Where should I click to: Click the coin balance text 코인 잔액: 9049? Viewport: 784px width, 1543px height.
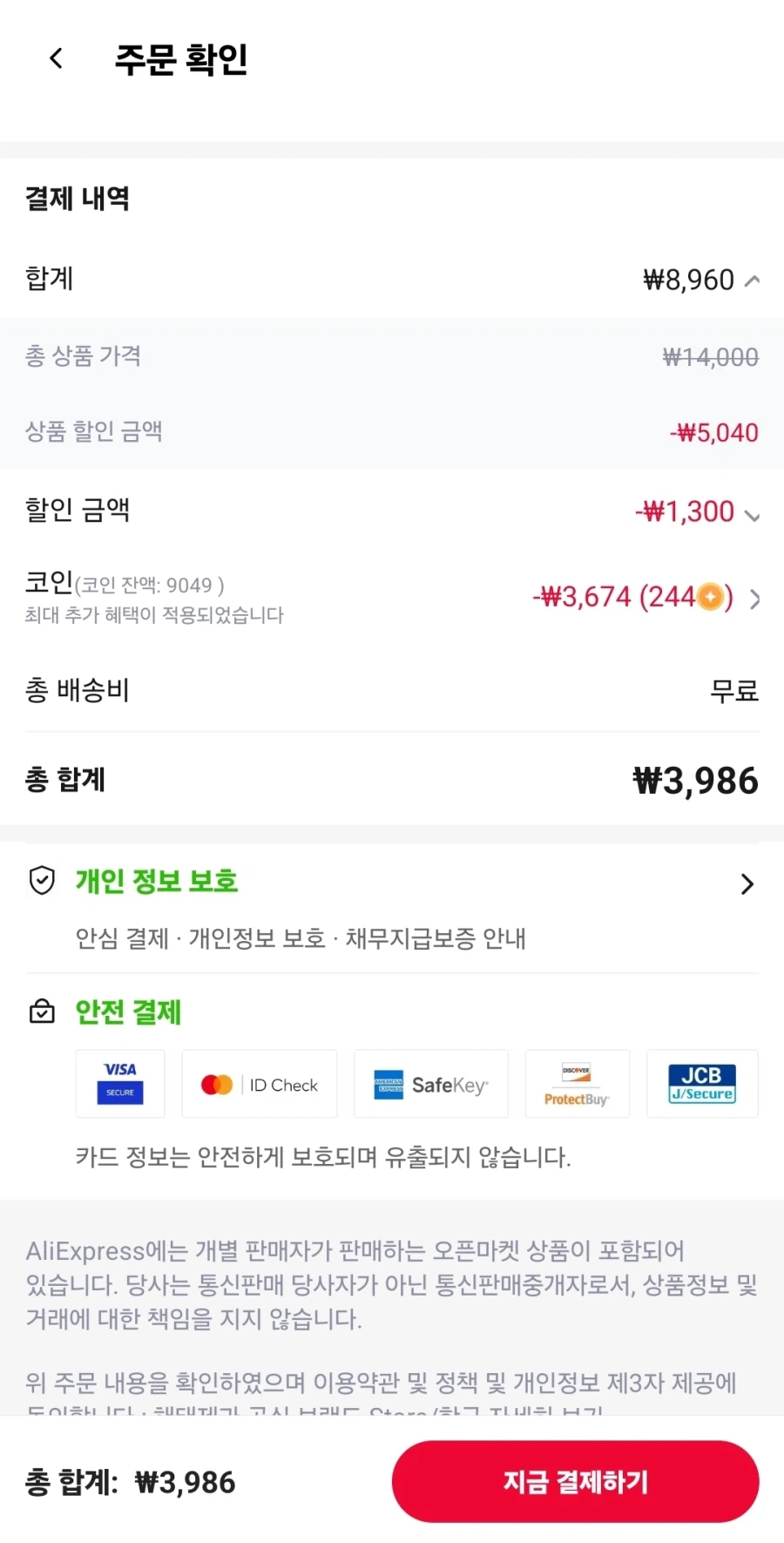[149, 585]
